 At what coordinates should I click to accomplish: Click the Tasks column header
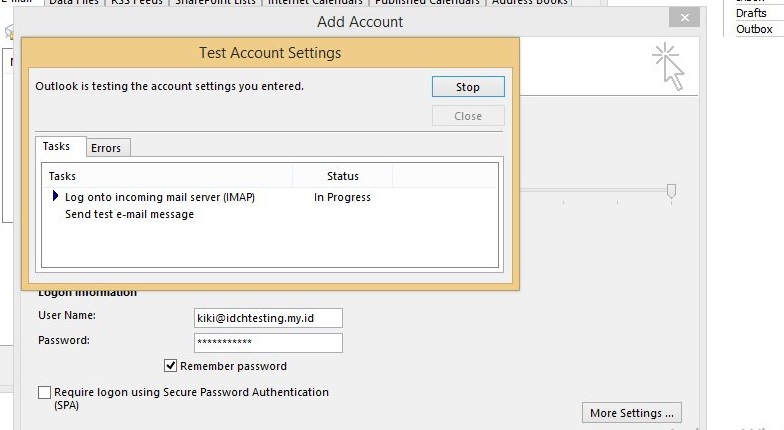tap(167, 176)
